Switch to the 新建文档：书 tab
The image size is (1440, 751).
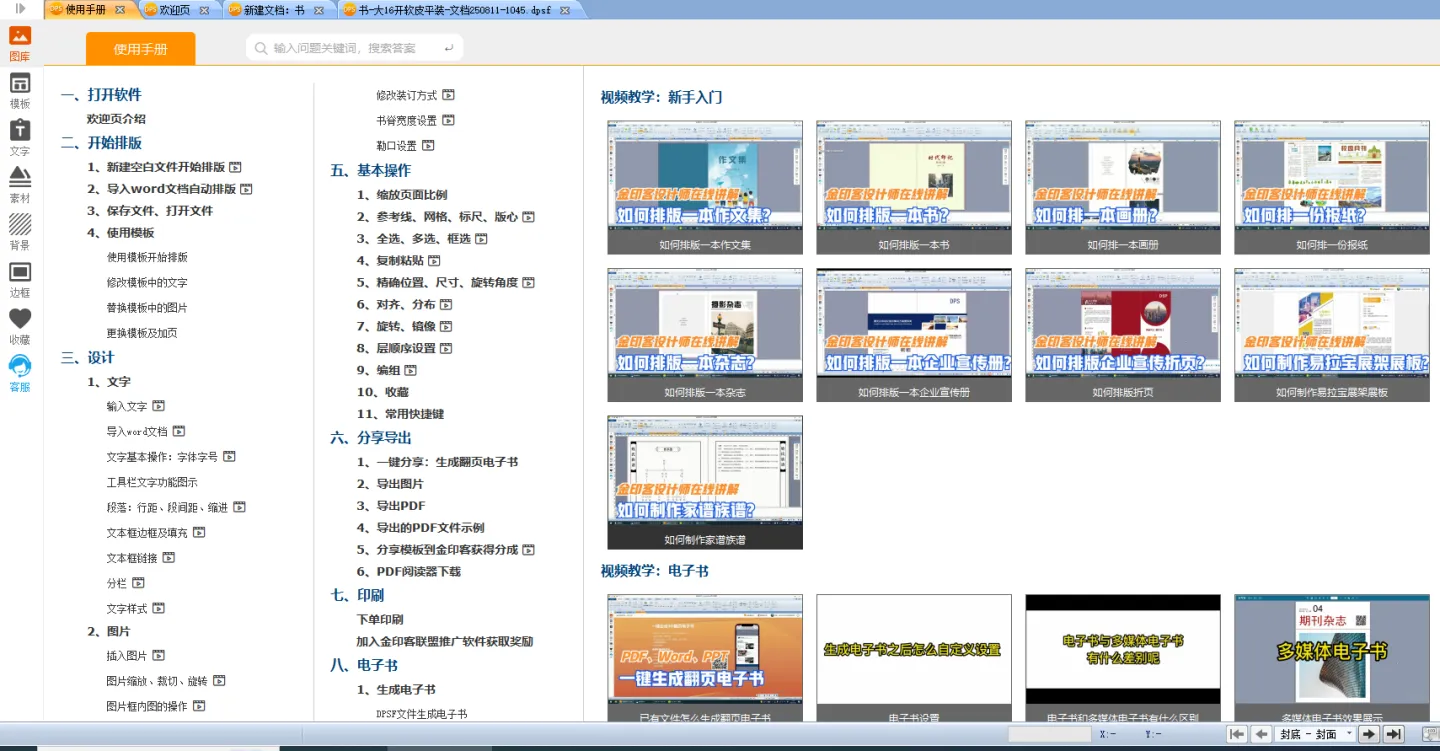[273, 10]
